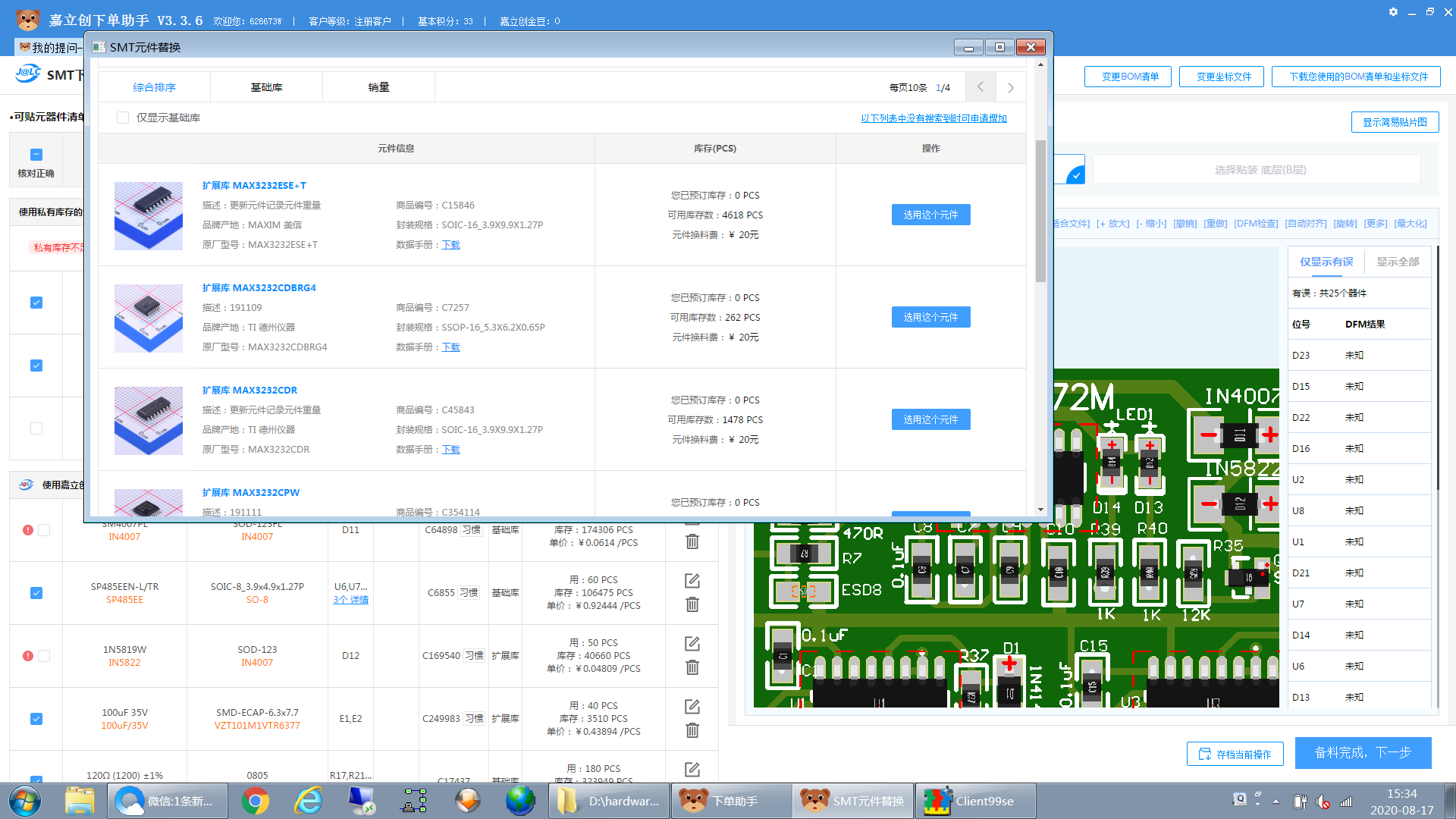Go to next page in replacement dialog
This screenshot has width=1456, height=819.
(1011, 87)
